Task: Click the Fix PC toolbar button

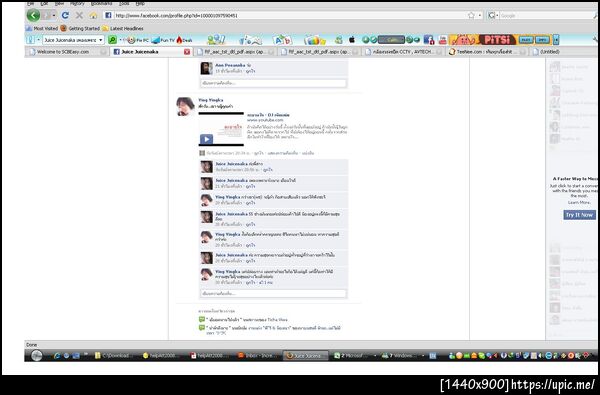Action: tap(138, 40)
